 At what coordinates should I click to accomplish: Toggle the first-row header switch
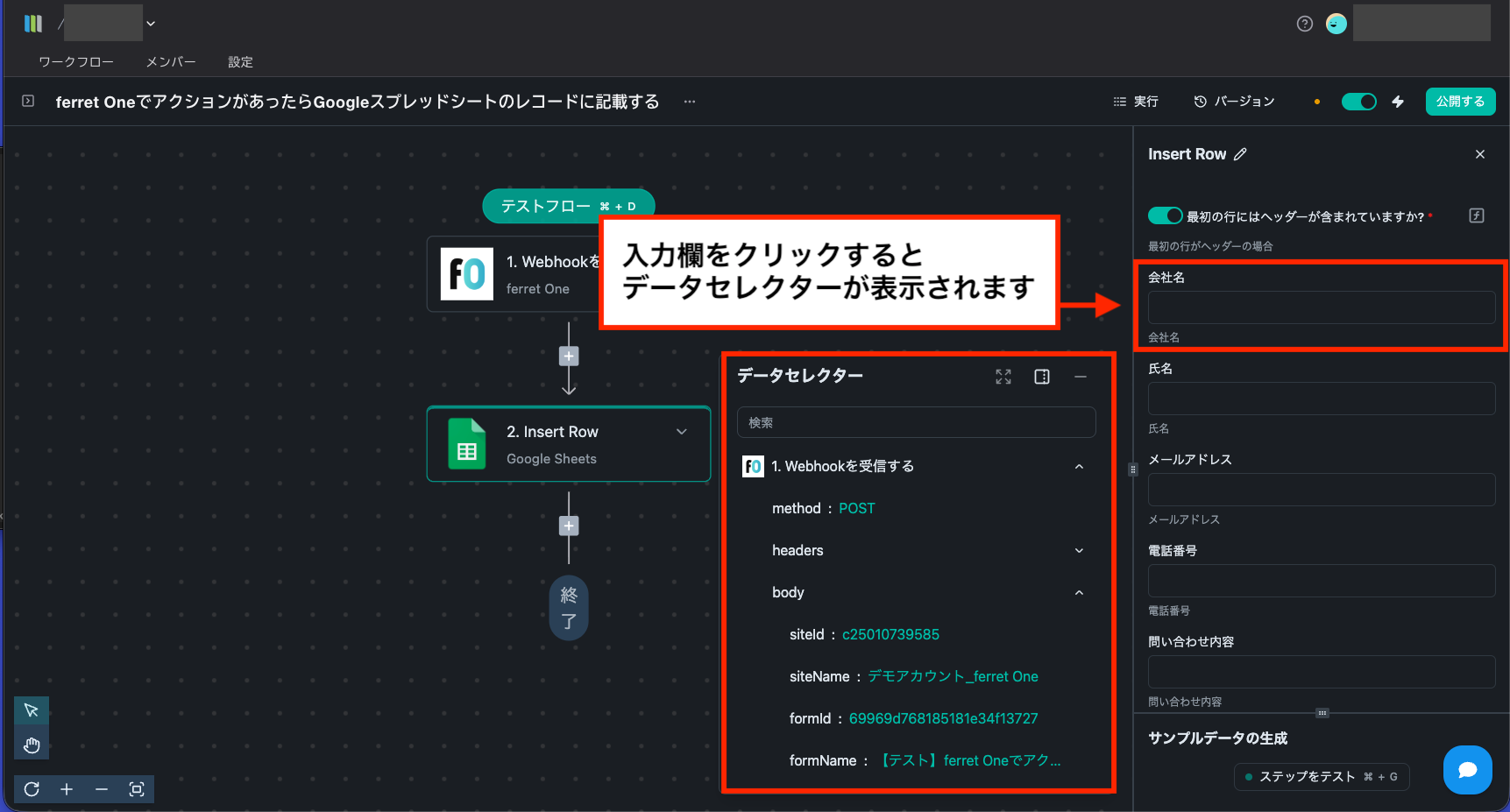[x=1165, y=215]
